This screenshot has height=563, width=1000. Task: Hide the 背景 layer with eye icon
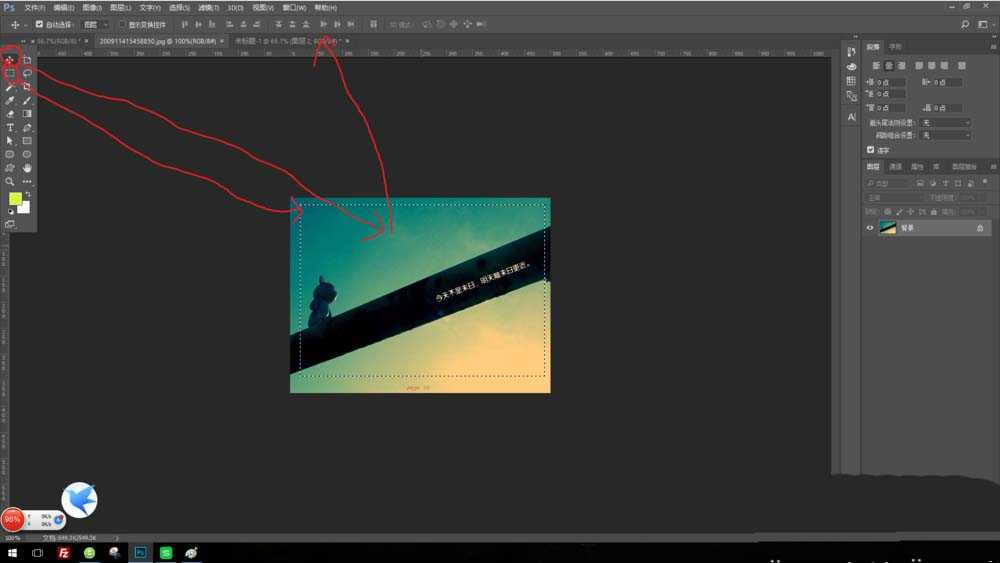pos(869,228)
